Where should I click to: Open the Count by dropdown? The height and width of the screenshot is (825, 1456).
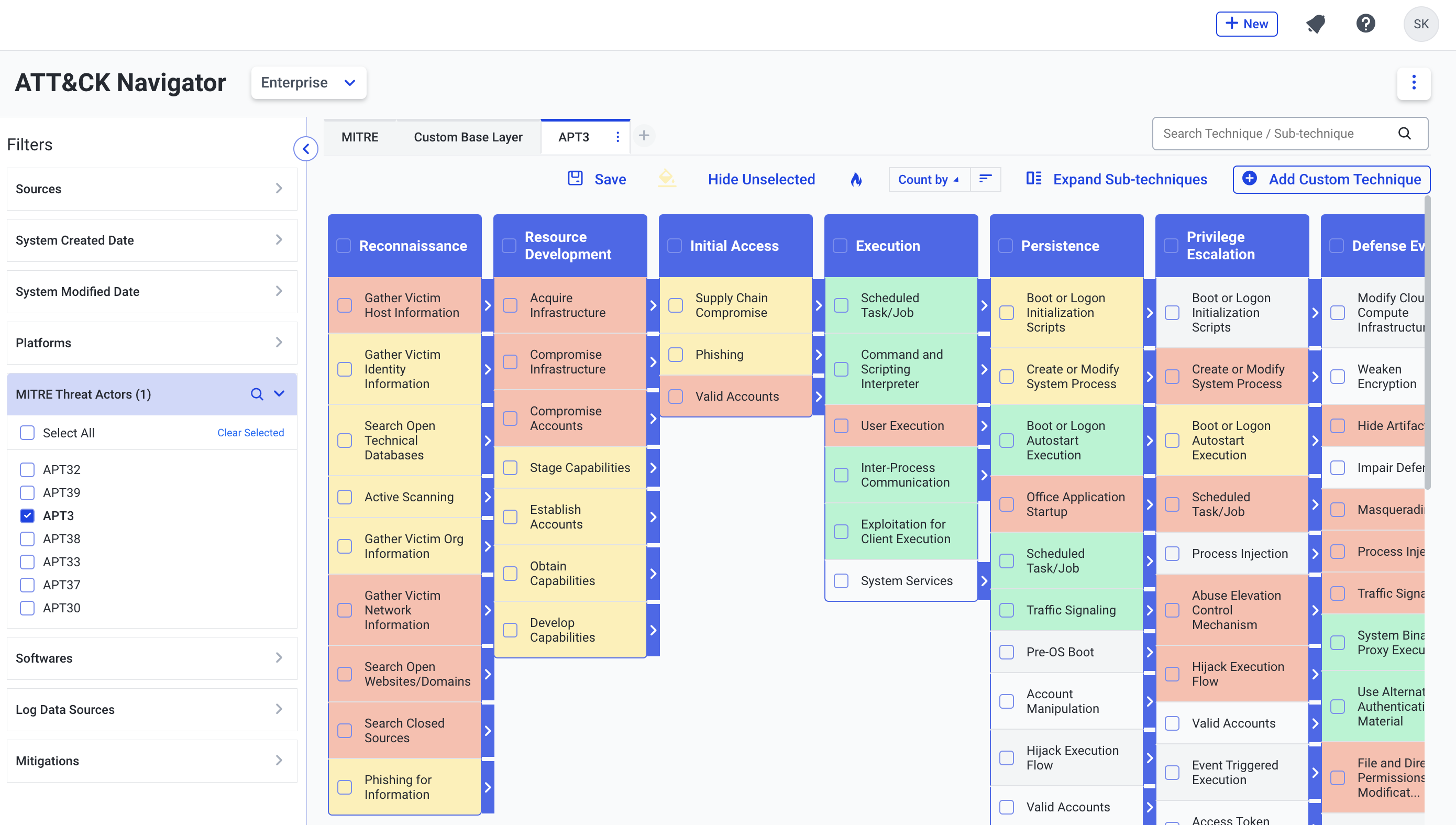coord(928,180)
